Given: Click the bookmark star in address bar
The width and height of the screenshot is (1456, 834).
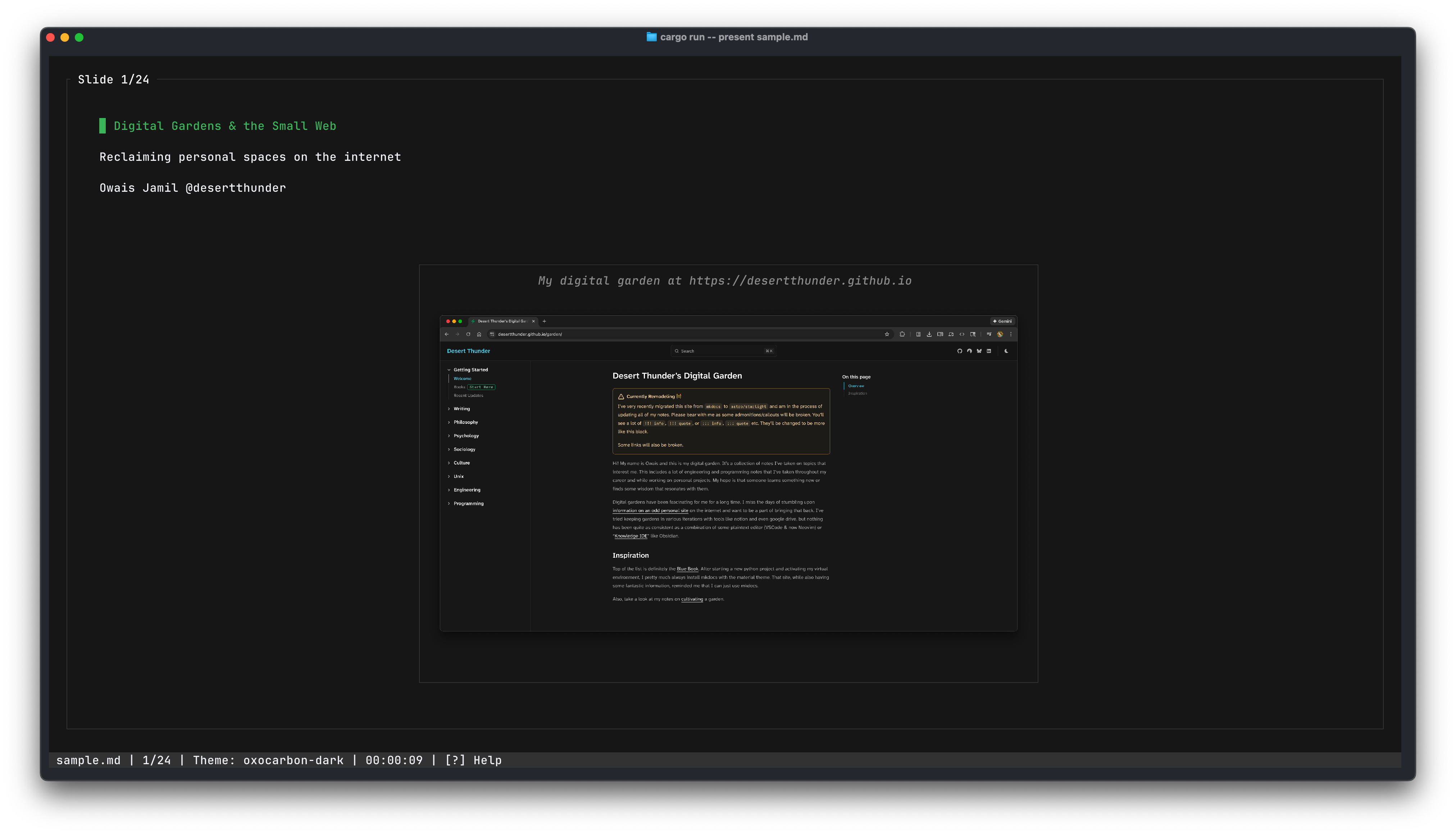Looking at the screenshot, I should pyautogui.click(x=887, y=335).
